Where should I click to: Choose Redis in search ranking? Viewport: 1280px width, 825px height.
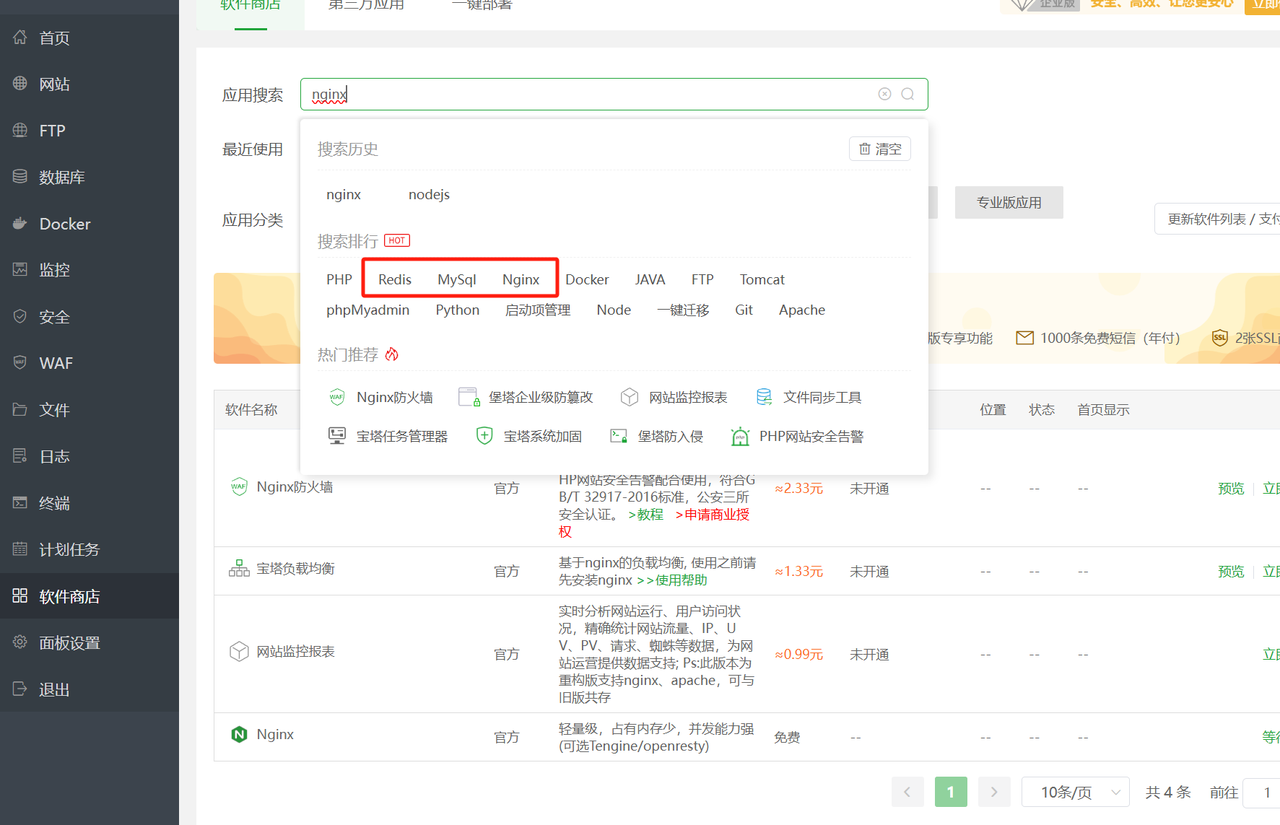(395, 279)
